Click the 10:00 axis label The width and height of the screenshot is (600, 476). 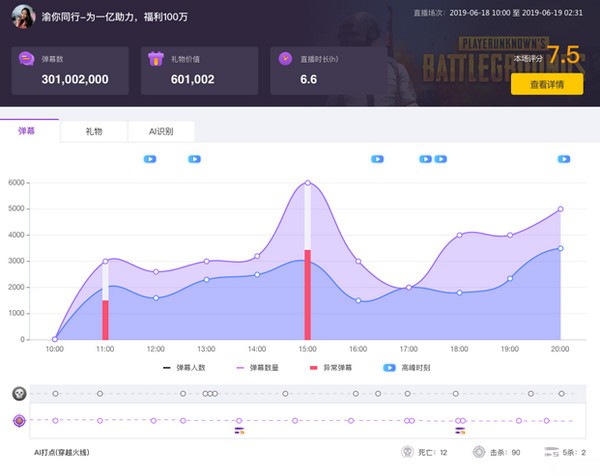pos(55,349)
